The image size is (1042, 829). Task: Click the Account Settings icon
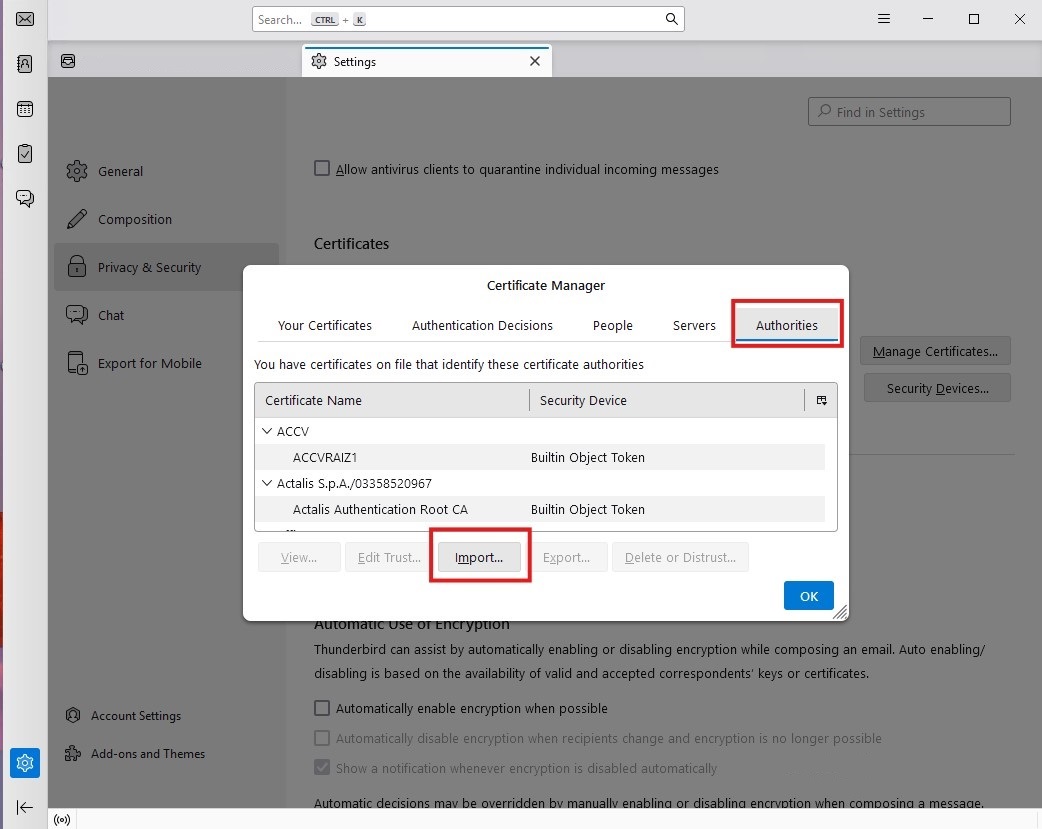(x=73, y=715)
